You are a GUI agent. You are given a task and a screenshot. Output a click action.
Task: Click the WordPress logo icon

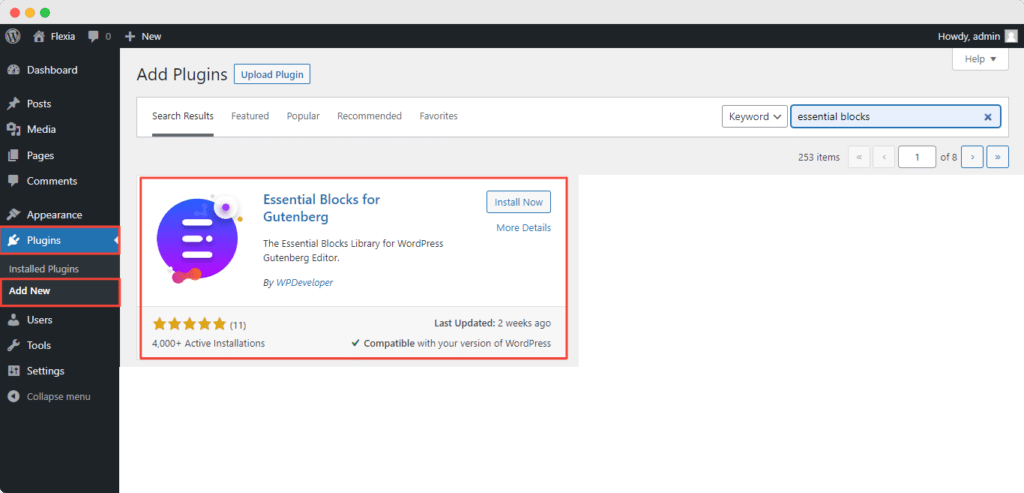tap(13, 36)
